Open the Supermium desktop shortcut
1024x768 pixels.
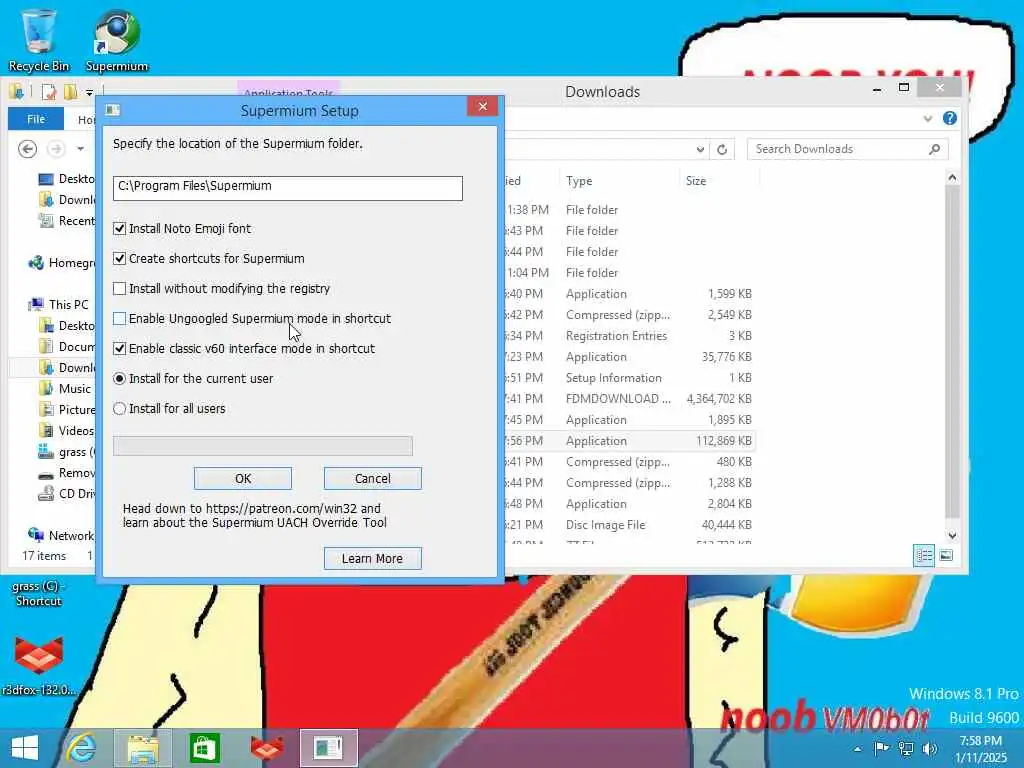click(x=116, y=39)
